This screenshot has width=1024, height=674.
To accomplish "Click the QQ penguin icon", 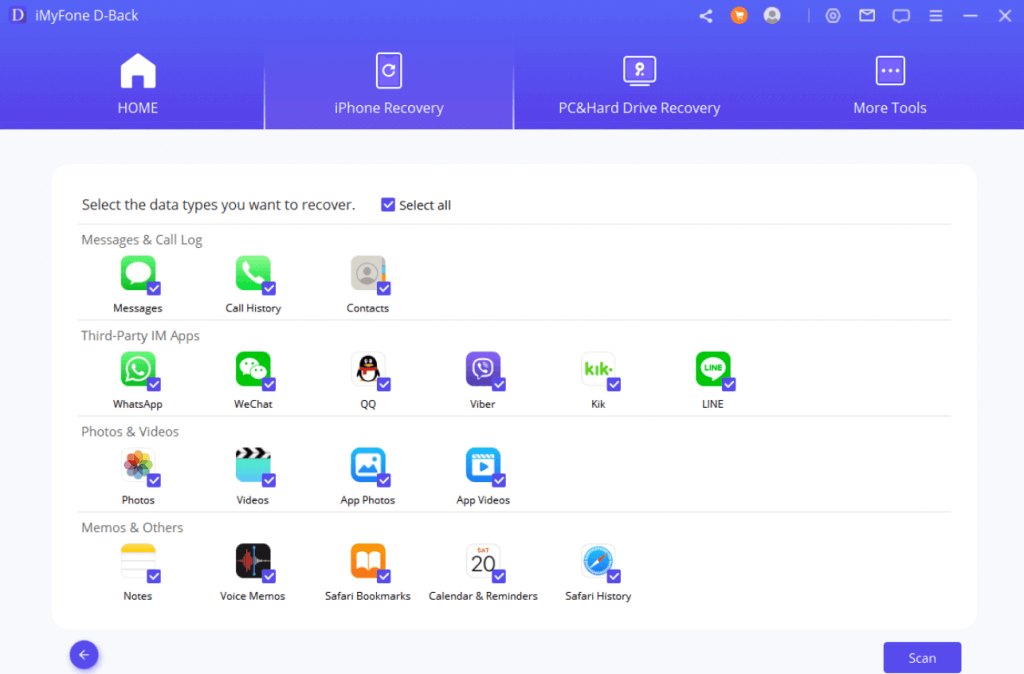I will coord(368,368).
